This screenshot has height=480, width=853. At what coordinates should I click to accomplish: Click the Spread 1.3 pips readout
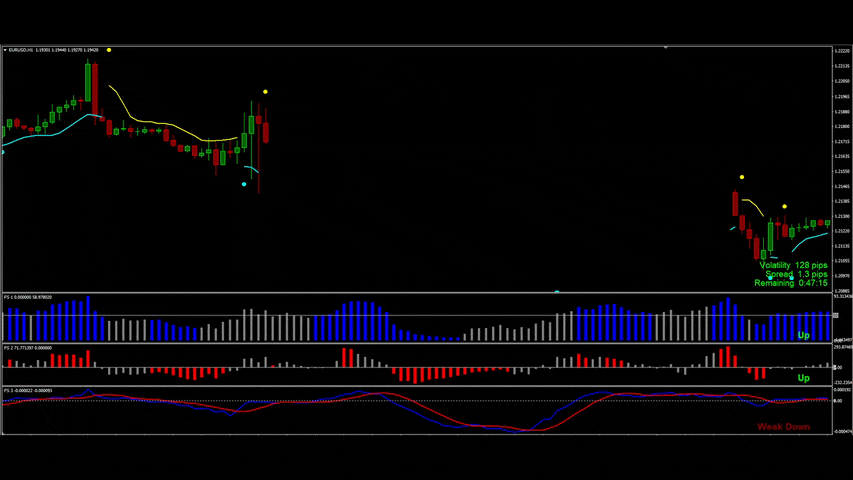tap(796, 274)
